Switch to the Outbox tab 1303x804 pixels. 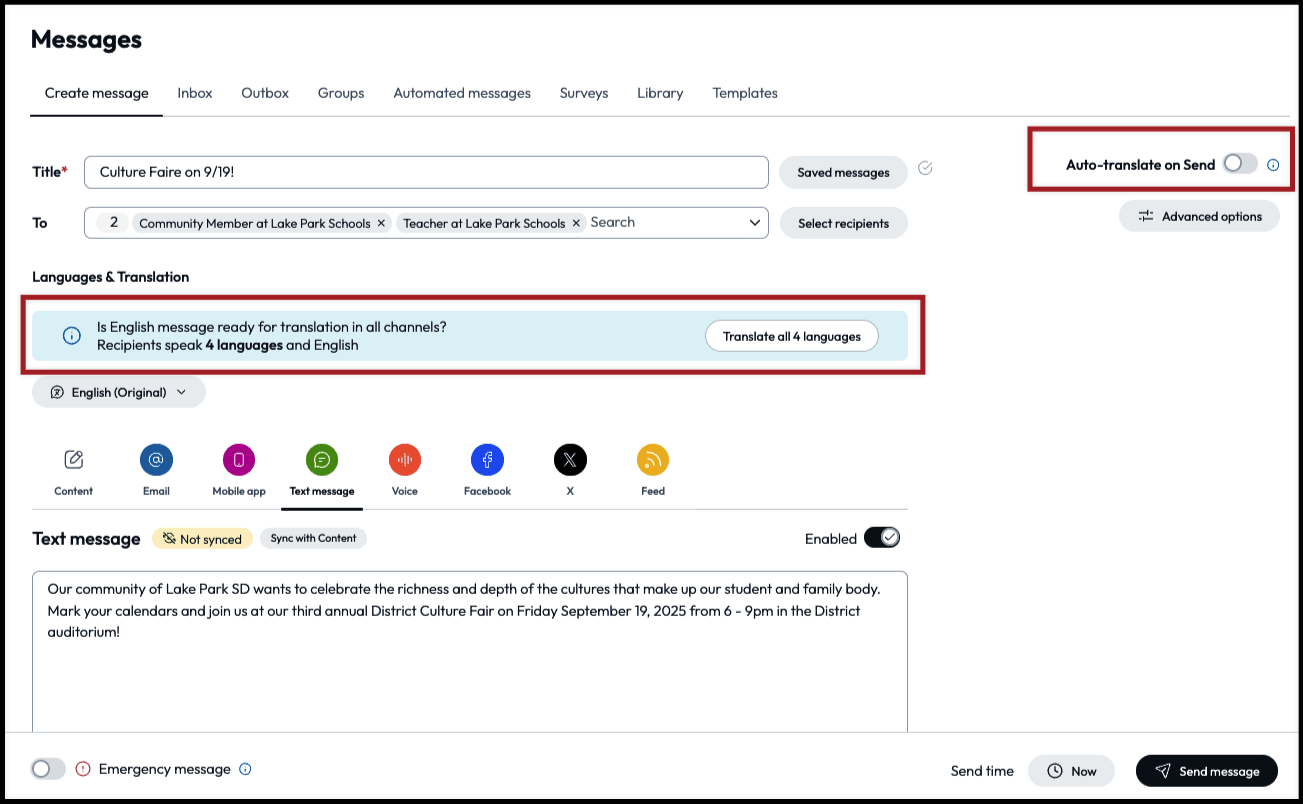click(x=264, y=93)
